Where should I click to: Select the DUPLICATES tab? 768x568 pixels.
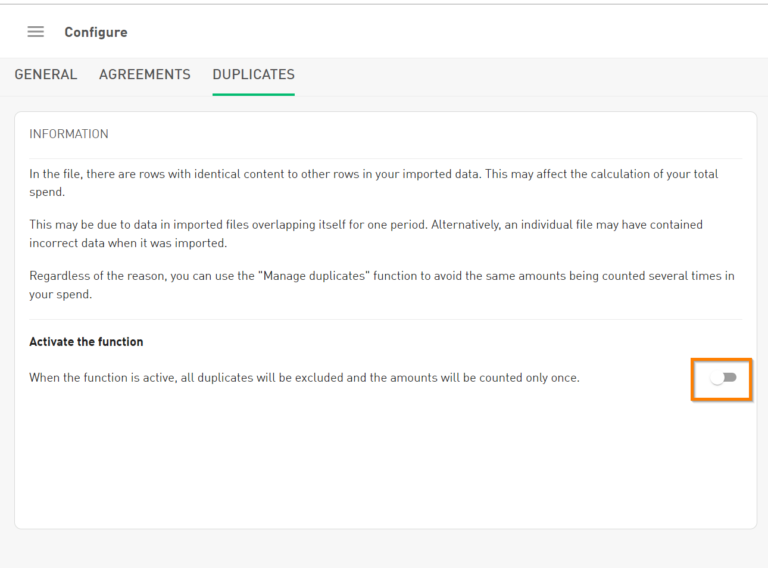click(253, 75)
